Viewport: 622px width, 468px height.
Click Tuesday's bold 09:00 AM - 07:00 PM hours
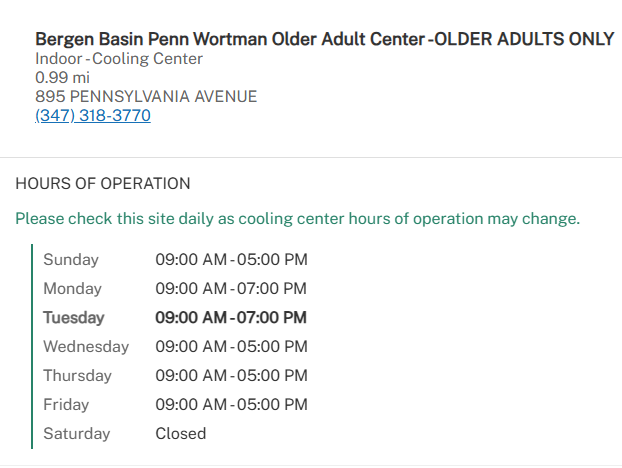pos(231,318)
